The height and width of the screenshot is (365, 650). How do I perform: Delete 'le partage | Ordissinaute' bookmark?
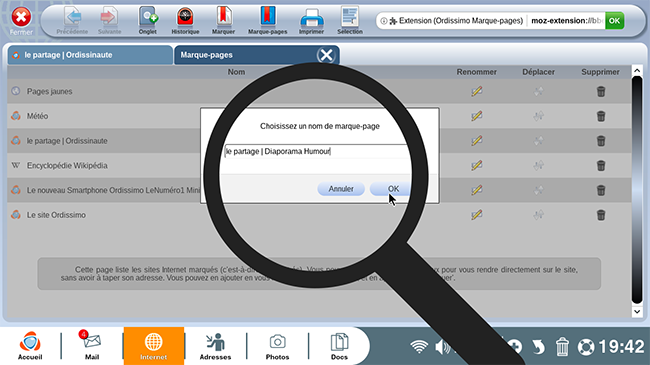pos(601,141)
